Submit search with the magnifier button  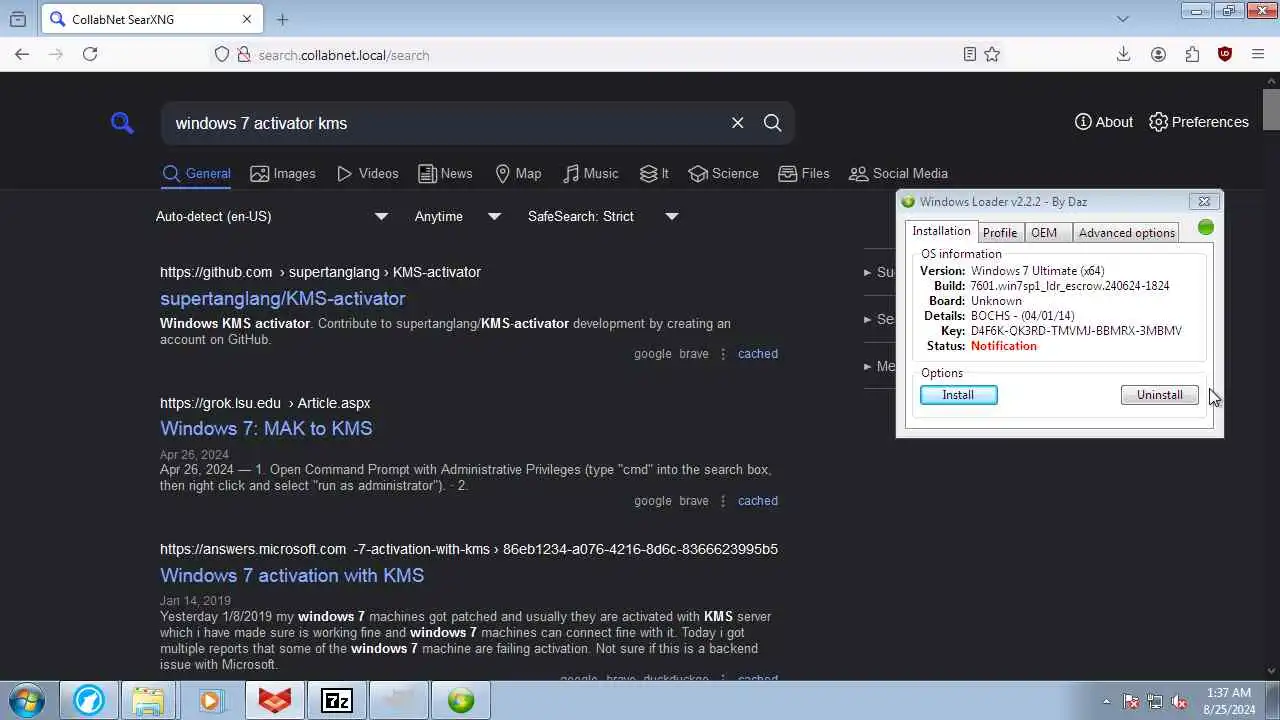point(772,123)
